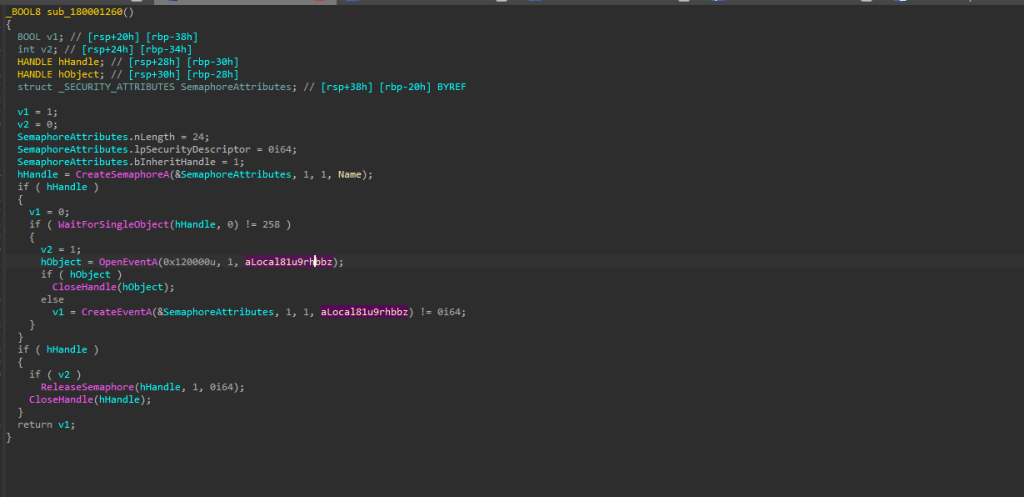The image size is (1024, 497).
Task: Click the bInheritHandle field
Action: [175, 162]
